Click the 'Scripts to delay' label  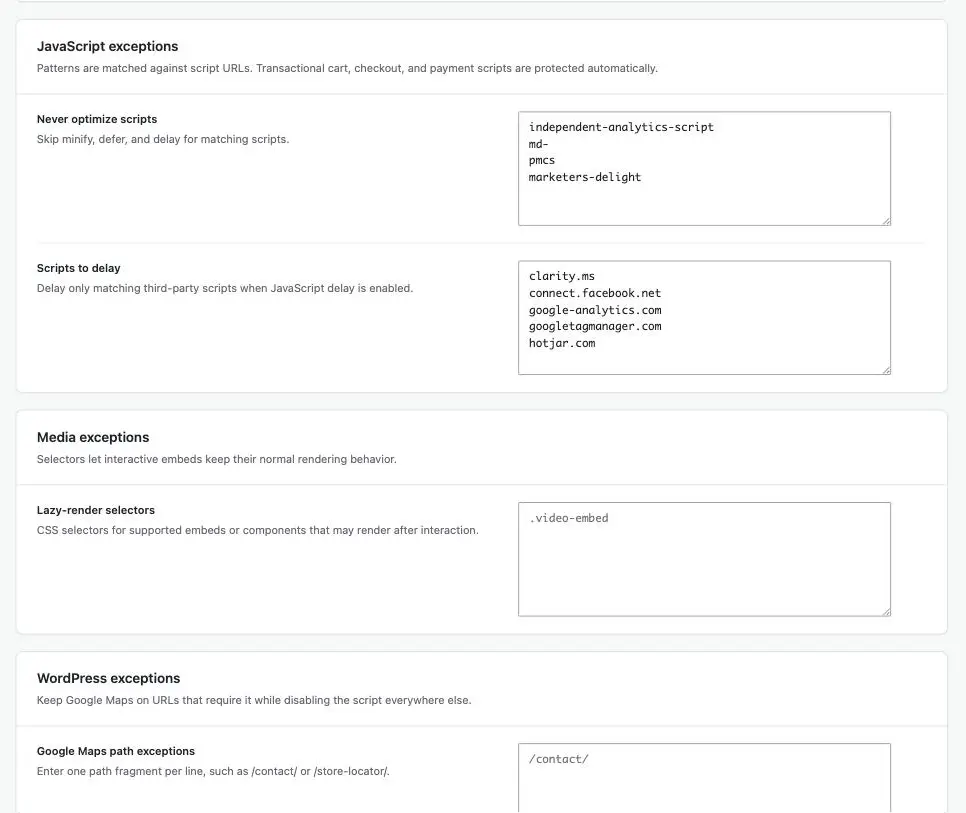pyautogui.click(x=78, y=268)
